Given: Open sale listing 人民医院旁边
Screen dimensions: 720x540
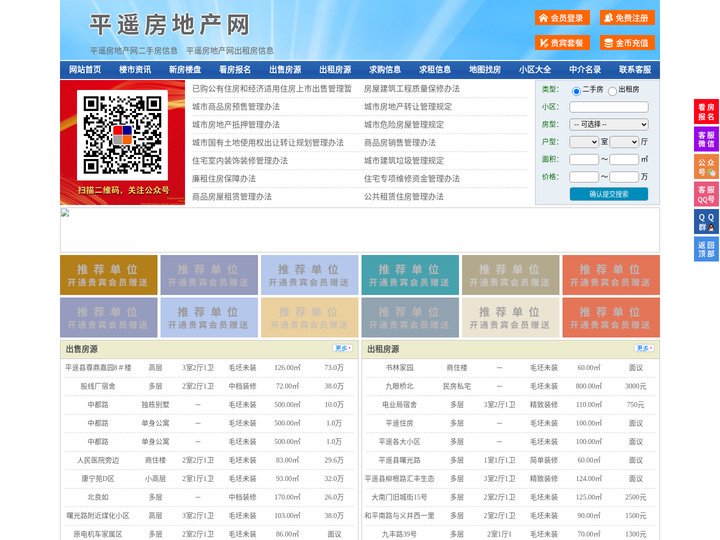Looking at the screenshot, I should pyautogui.click(x=98, y=460).
